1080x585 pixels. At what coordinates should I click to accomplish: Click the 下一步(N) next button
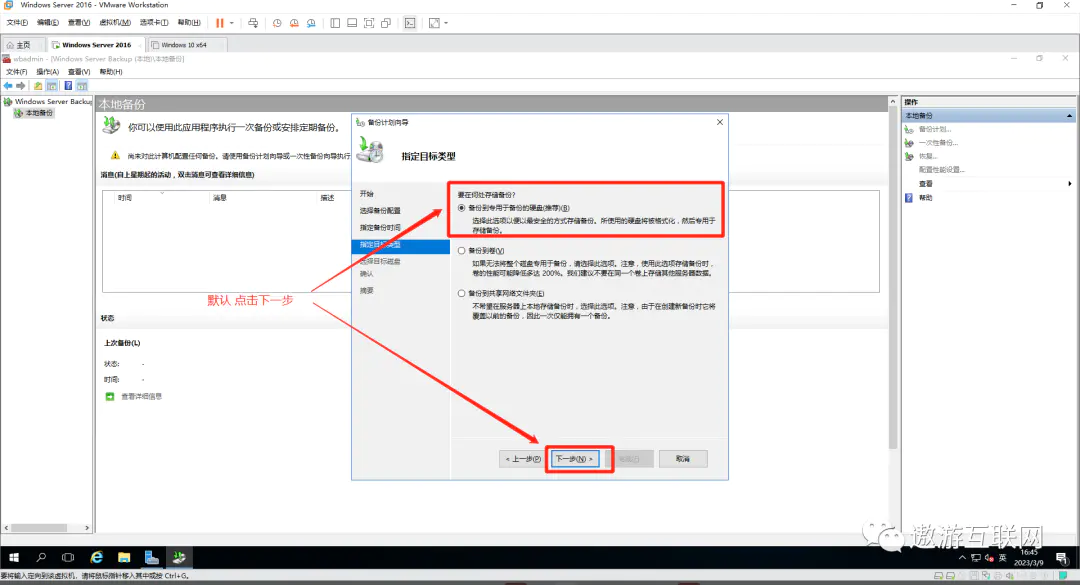click(574, 459)
